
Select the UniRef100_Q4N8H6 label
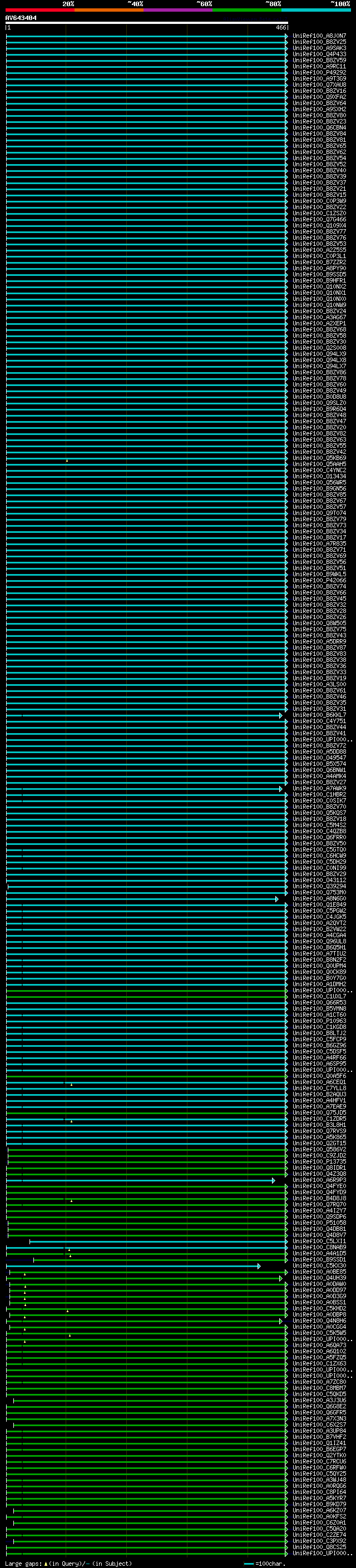tap(319, 1321)
